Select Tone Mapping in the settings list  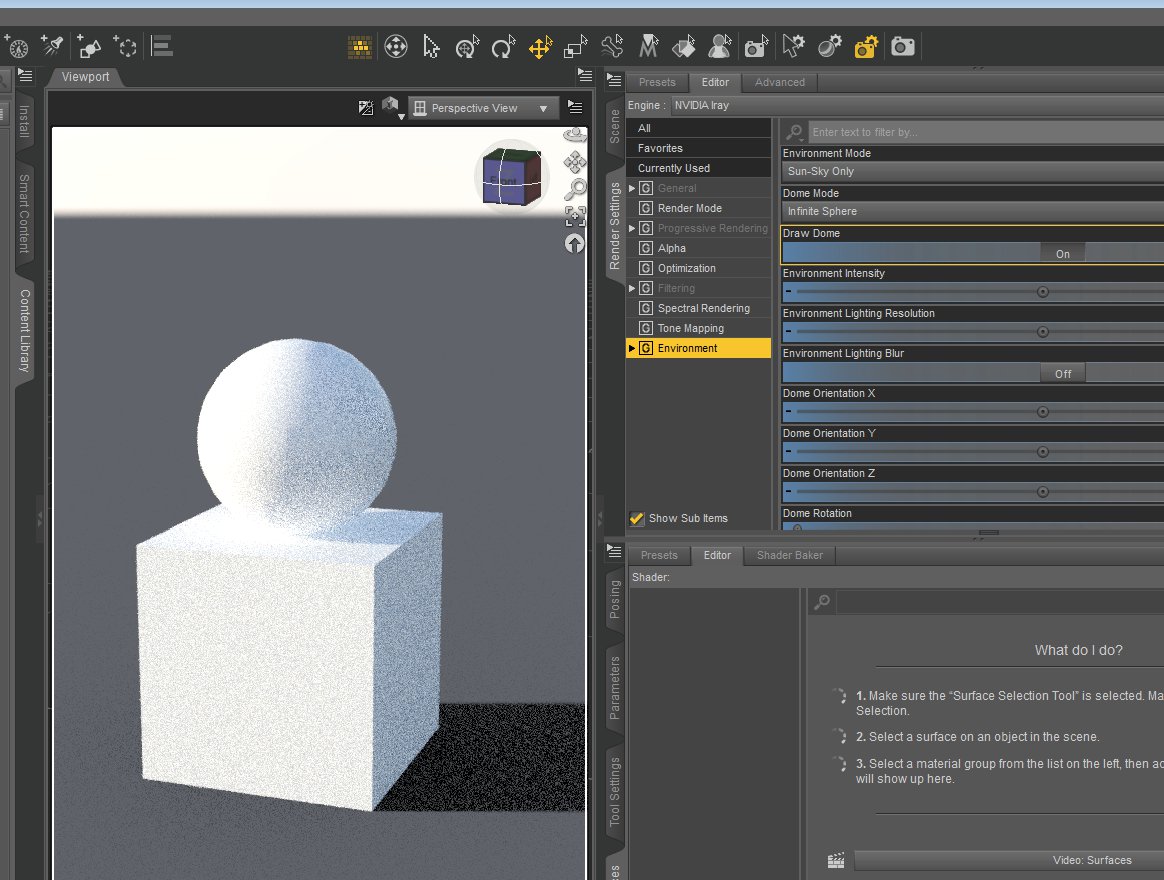690,328
